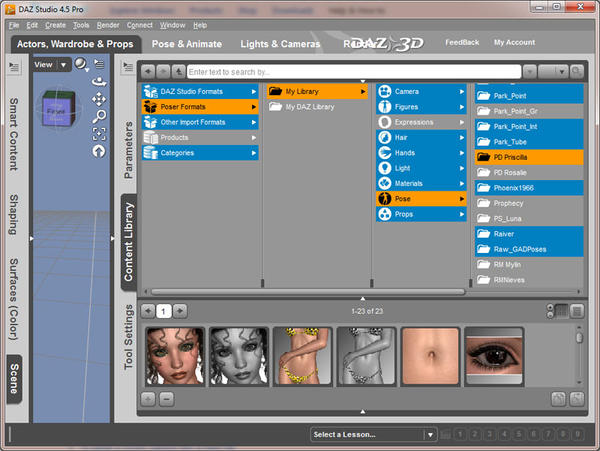
Task: Open the Create menu
Action: [55, 25]
